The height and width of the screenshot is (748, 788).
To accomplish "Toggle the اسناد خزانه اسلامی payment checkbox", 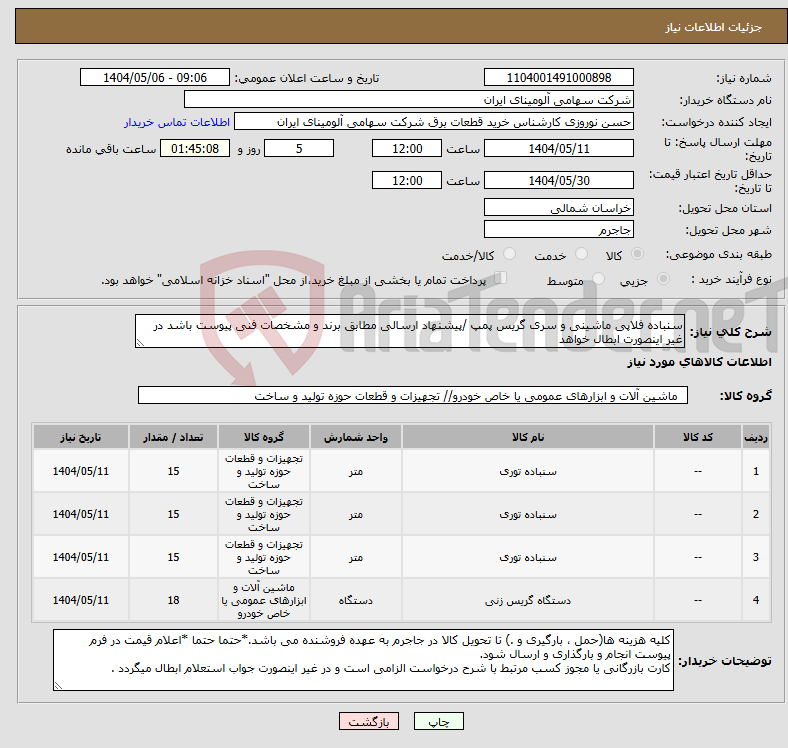I will tap(502, 279).
